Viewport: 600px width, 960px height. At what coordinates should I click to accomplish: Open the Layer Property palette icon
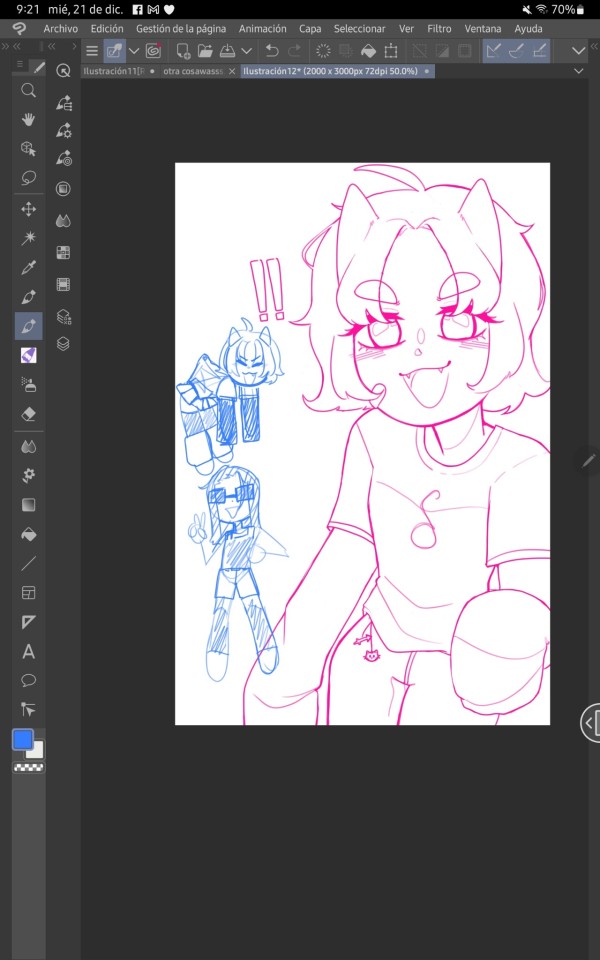click(64, 317)
